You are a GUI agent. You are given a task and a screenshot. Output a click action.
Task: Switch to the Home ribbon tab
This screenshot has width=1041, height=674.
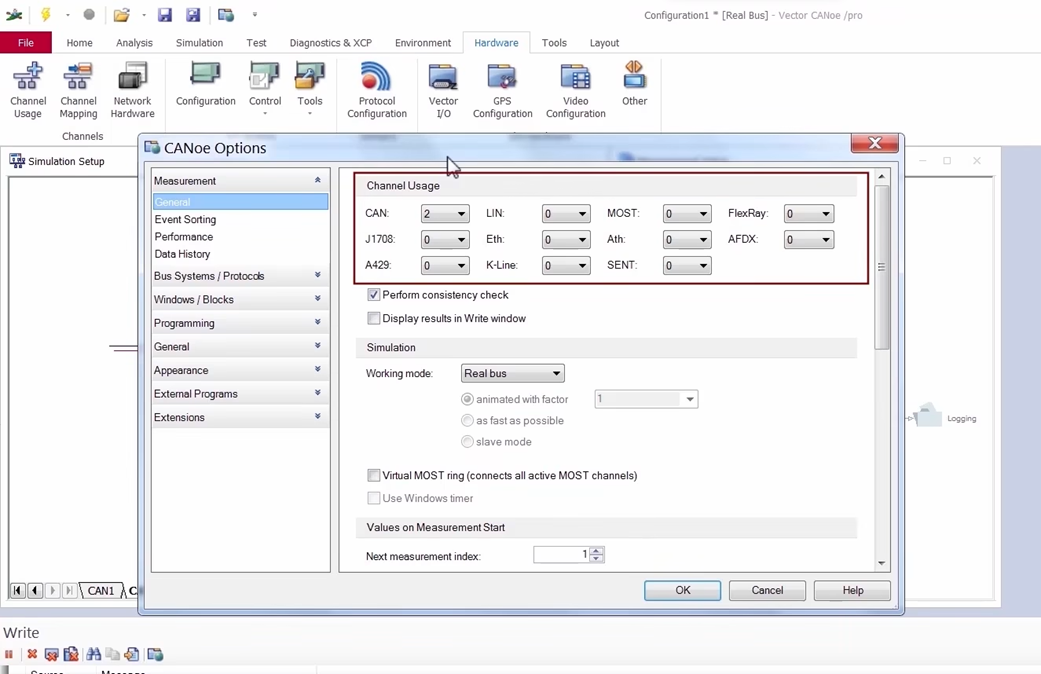(80, 42)
